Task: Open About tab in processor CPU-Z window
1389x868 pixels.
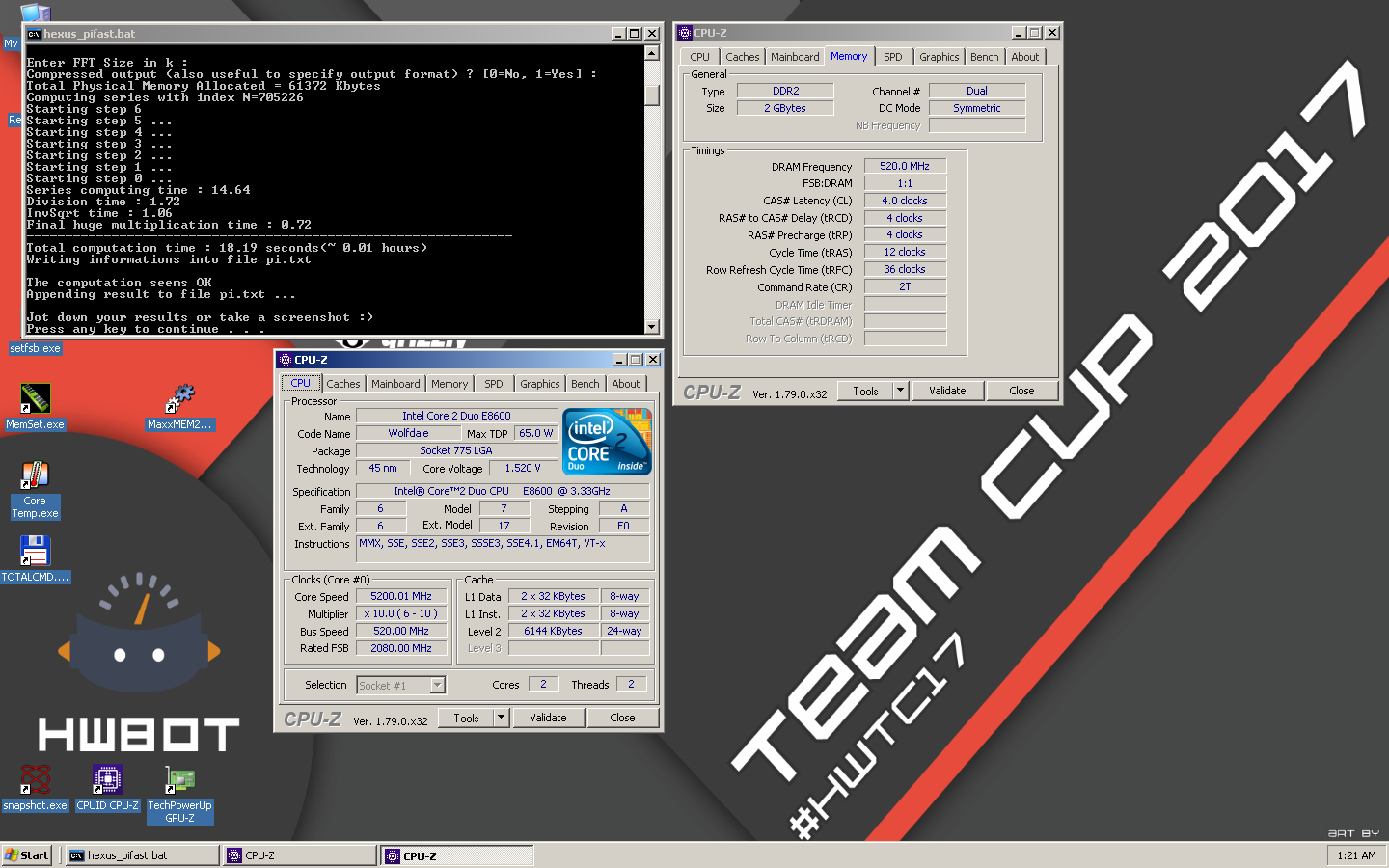Action: tap(626, 384)
